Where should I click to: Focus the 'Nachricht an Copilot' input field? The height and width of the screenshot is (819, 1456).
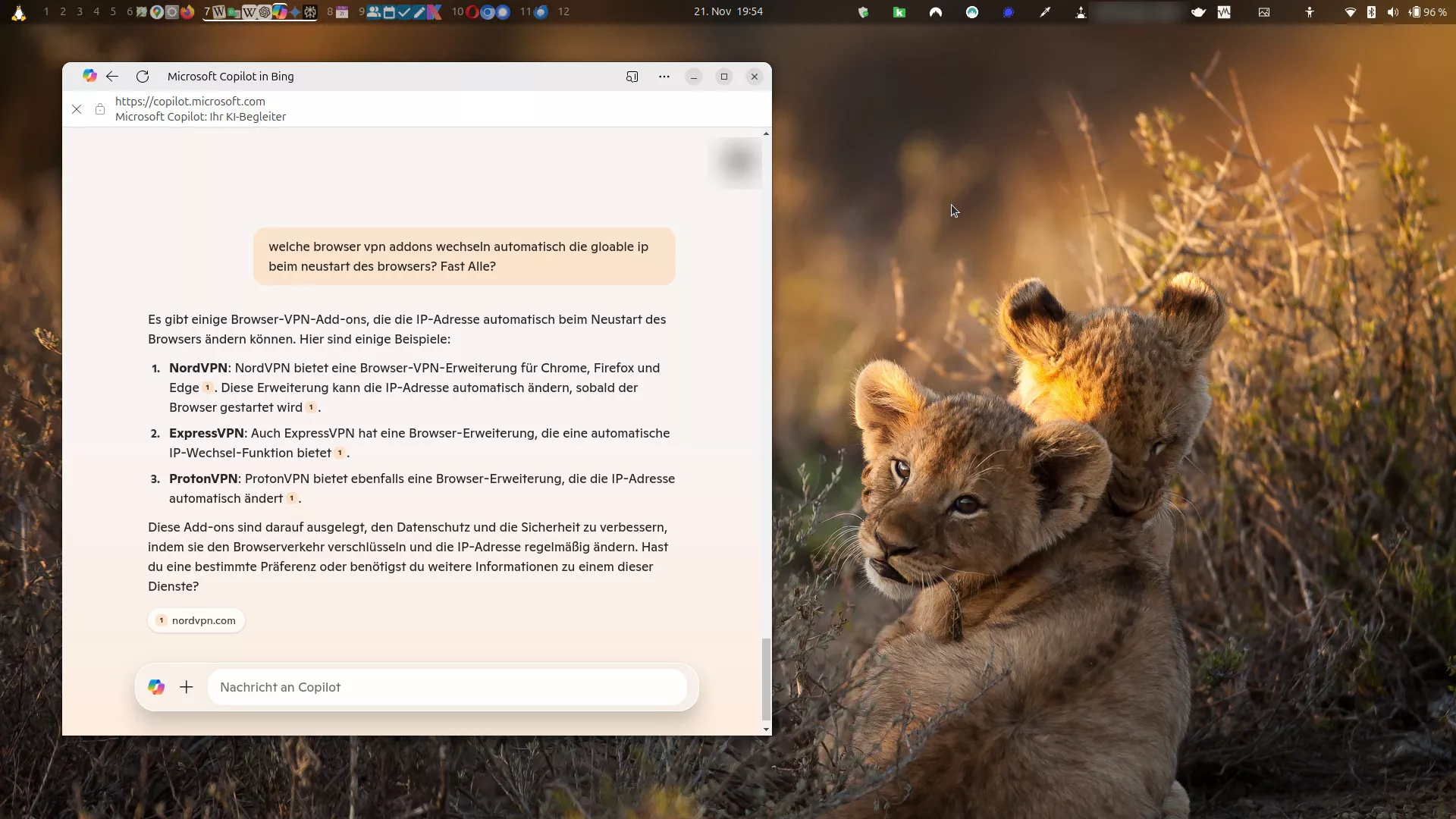[x=447, y=687]
